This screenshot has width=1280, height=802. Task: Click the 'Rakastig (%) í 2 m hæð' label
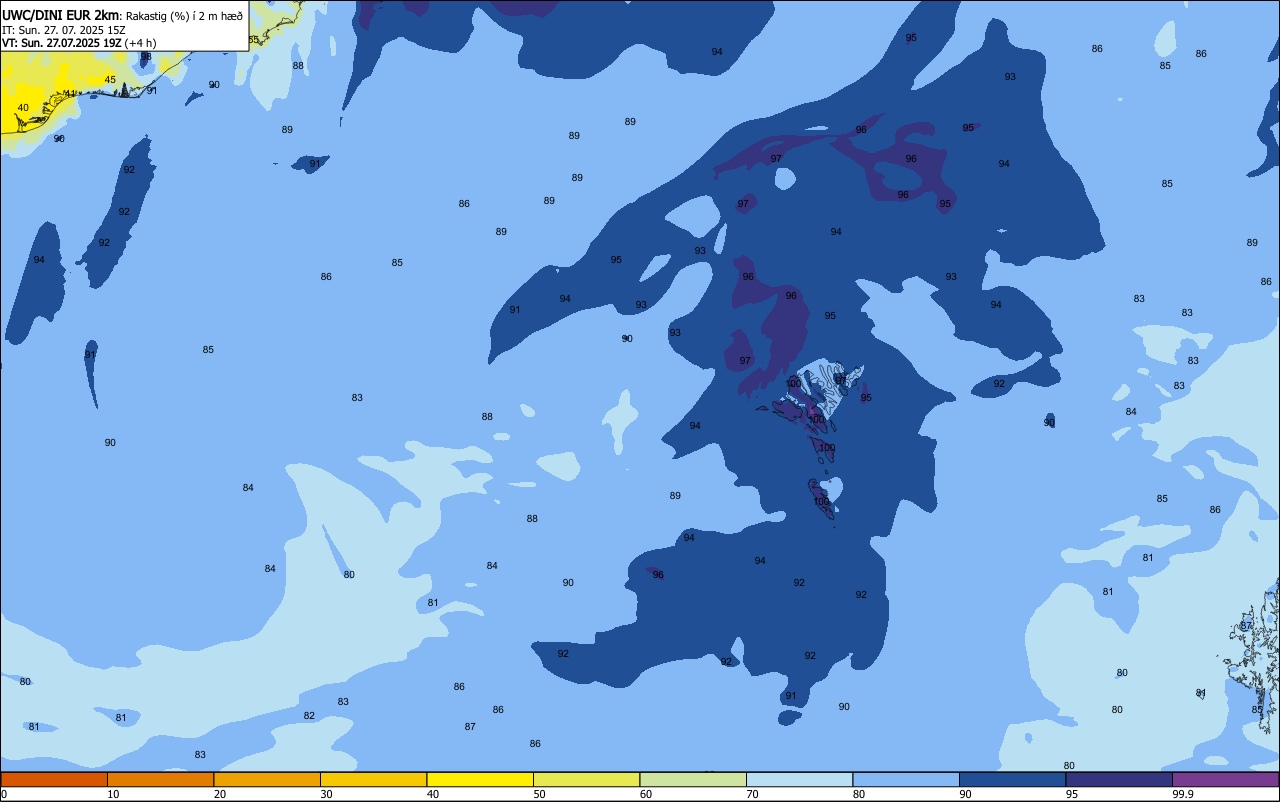(x=184, y=16)
